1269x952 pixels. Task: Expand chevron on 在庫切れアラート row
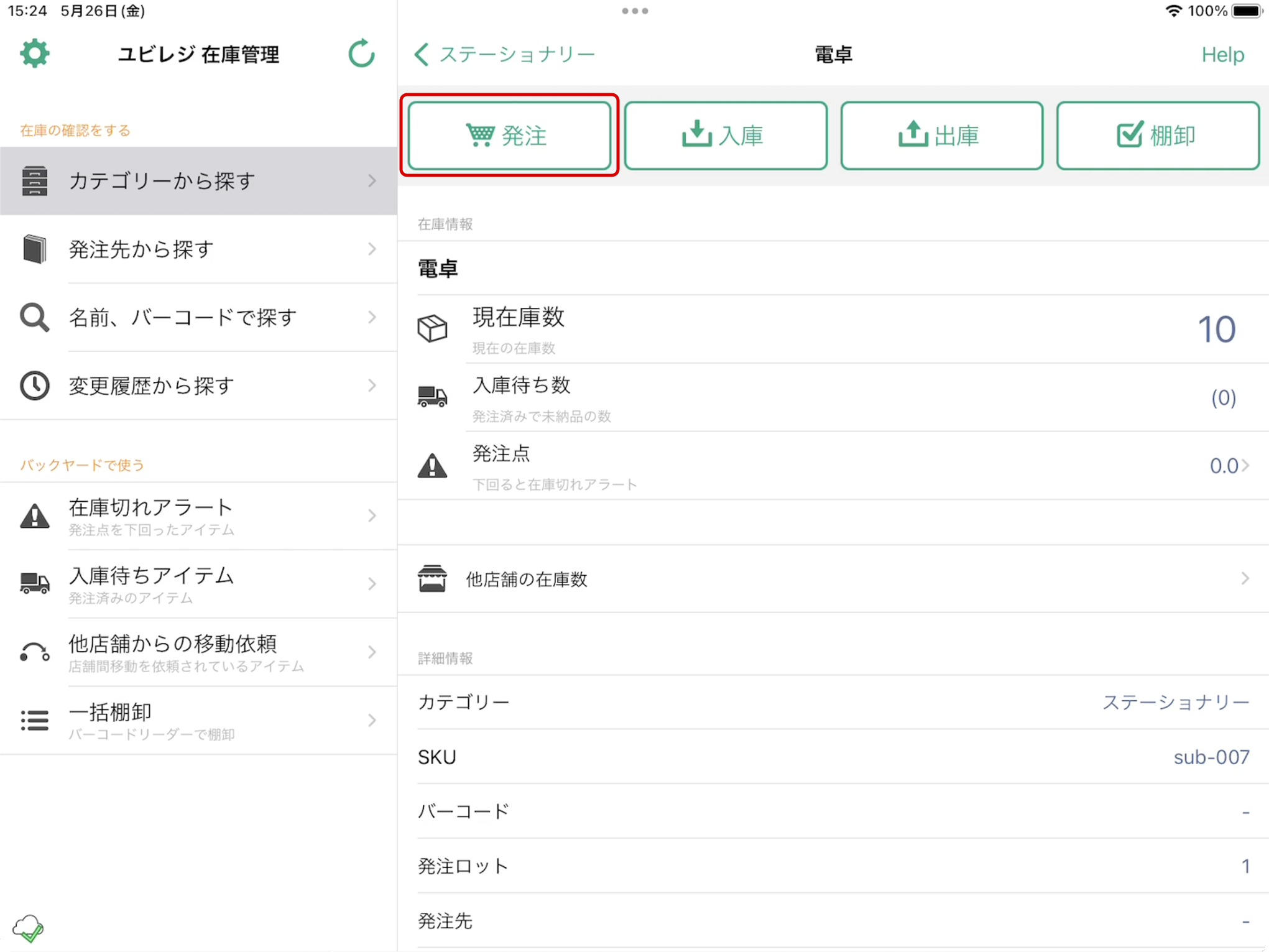point(372,516)
